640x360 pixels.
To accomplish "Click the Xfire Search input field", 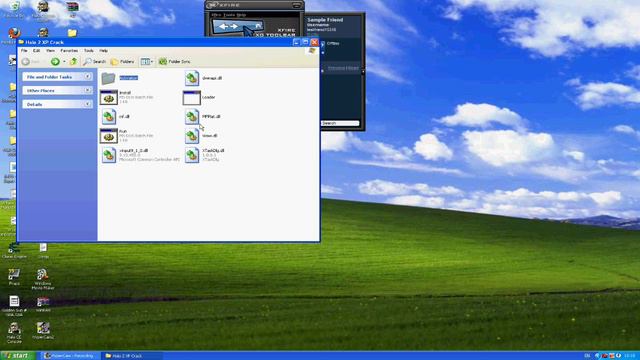I will [340, 123].
